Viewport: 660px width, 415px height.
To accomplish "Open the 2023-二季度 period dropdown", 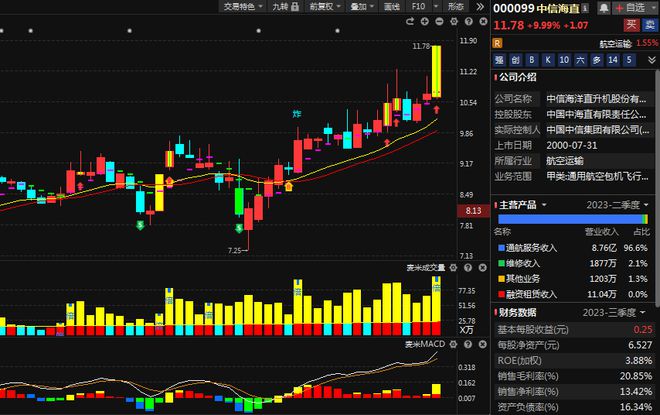I will pos(619,204).
